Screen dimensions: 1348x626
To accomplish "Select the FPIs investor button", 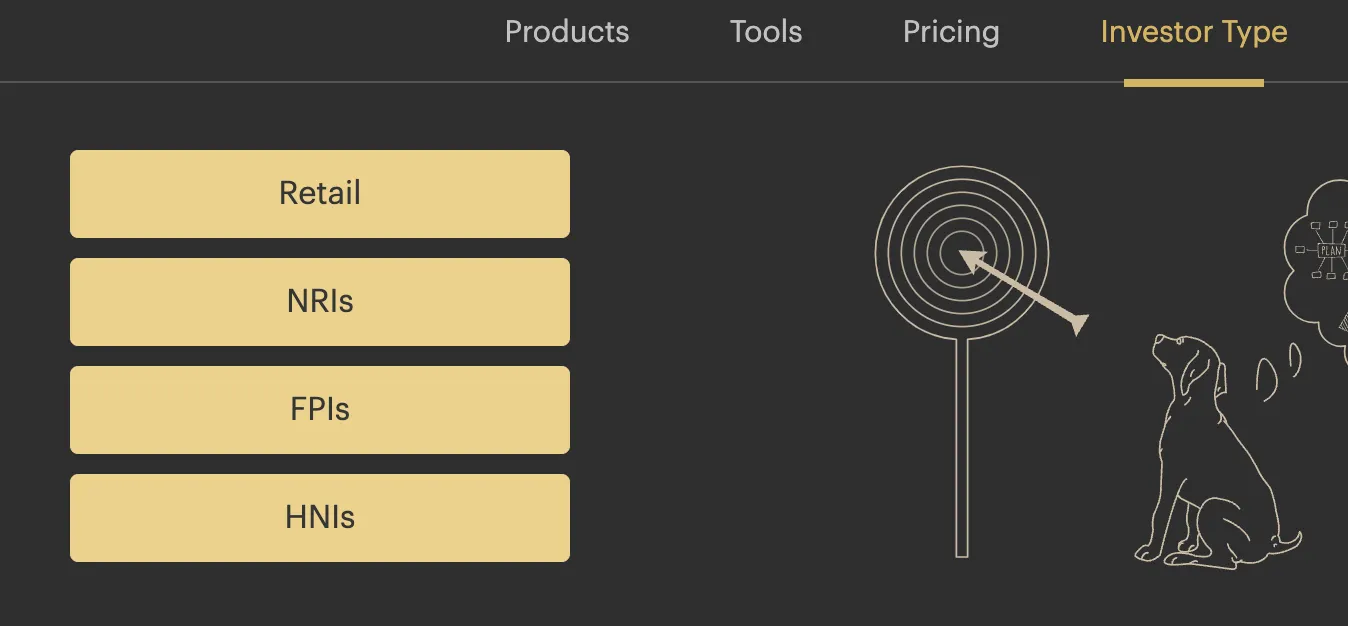I will click(320, 410).
